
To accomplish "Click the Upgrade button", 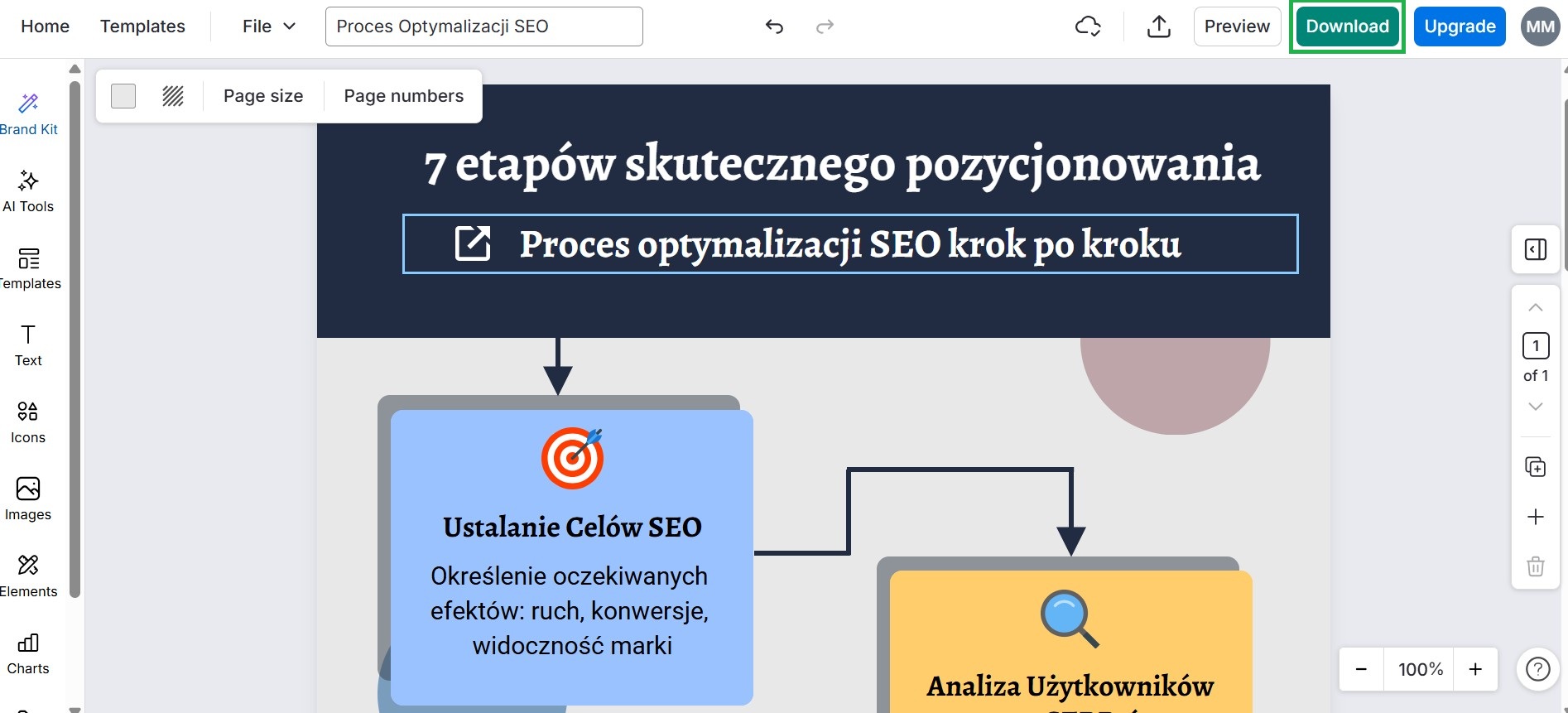I will coord(1460,26).
